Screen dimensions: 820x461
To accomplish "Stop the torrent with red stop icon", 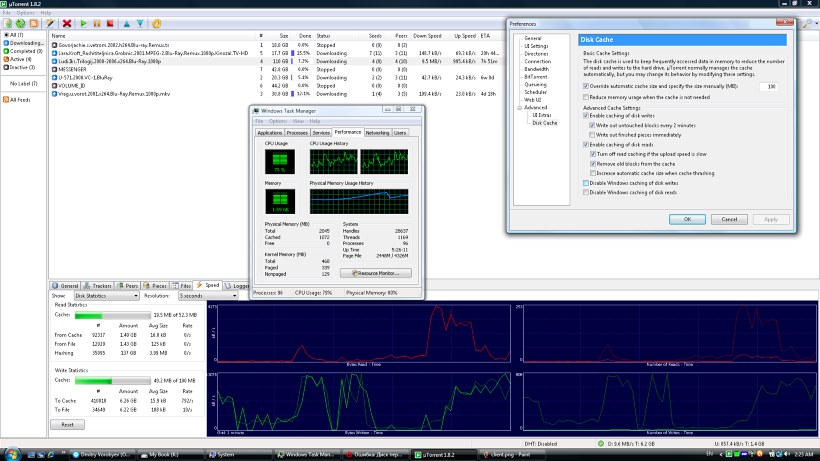I will click(109, 22).
